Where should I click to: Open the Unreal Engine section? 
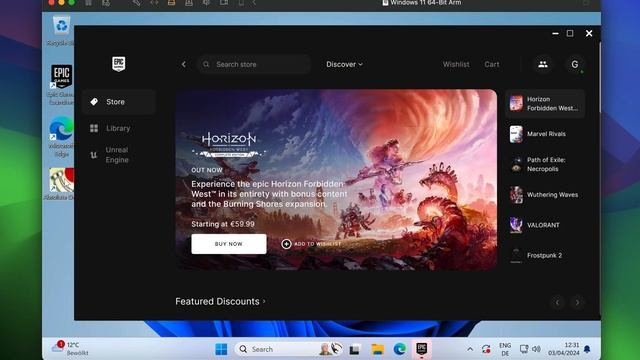pyautogui.click(x=118, y=155)
